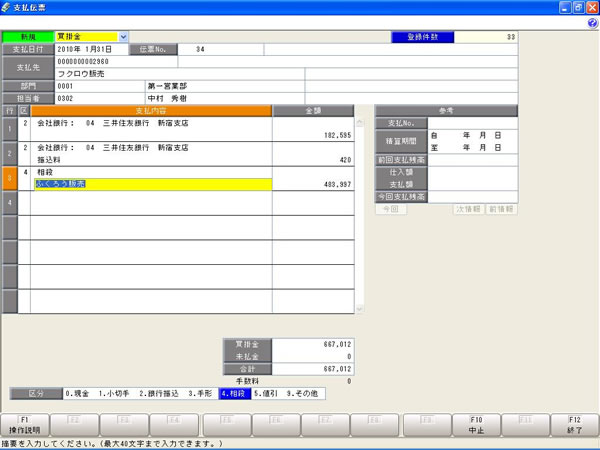Click the 振込料 text in row 2
Image resolution: width=600 pixels, height=450 pixels.
49,160
